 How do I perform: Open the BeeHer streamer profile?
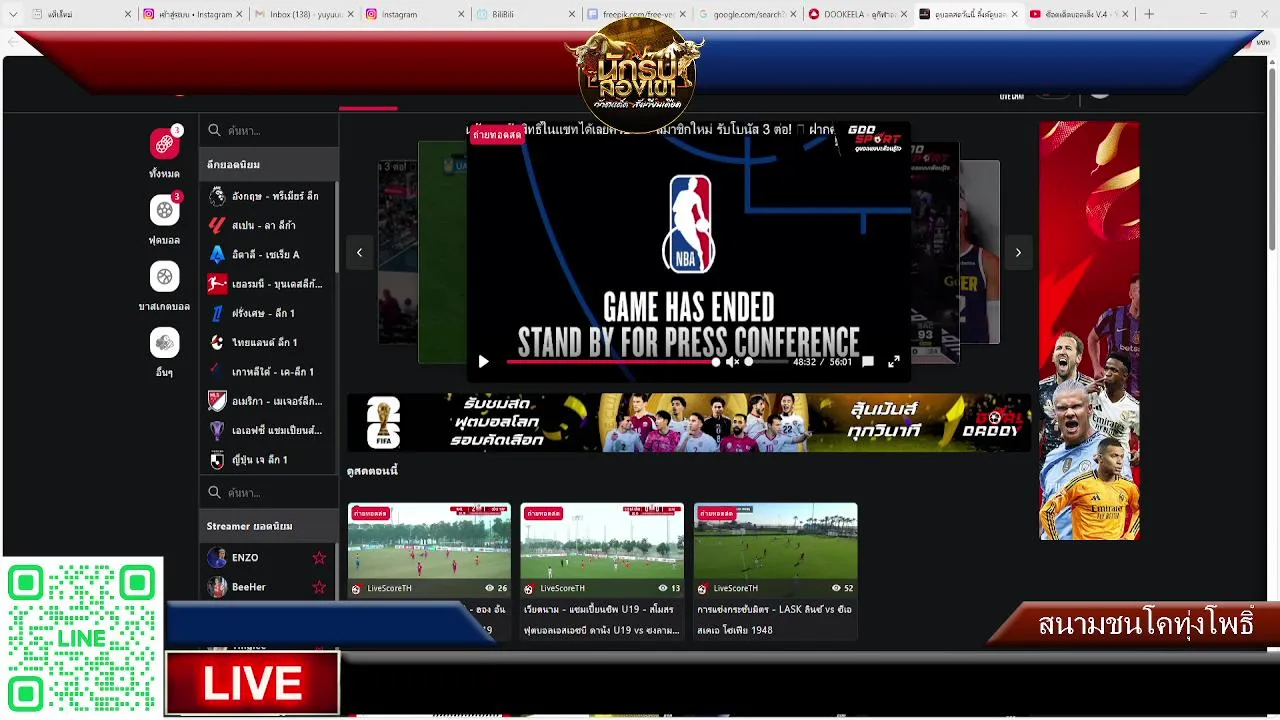[x=248, y=587]
